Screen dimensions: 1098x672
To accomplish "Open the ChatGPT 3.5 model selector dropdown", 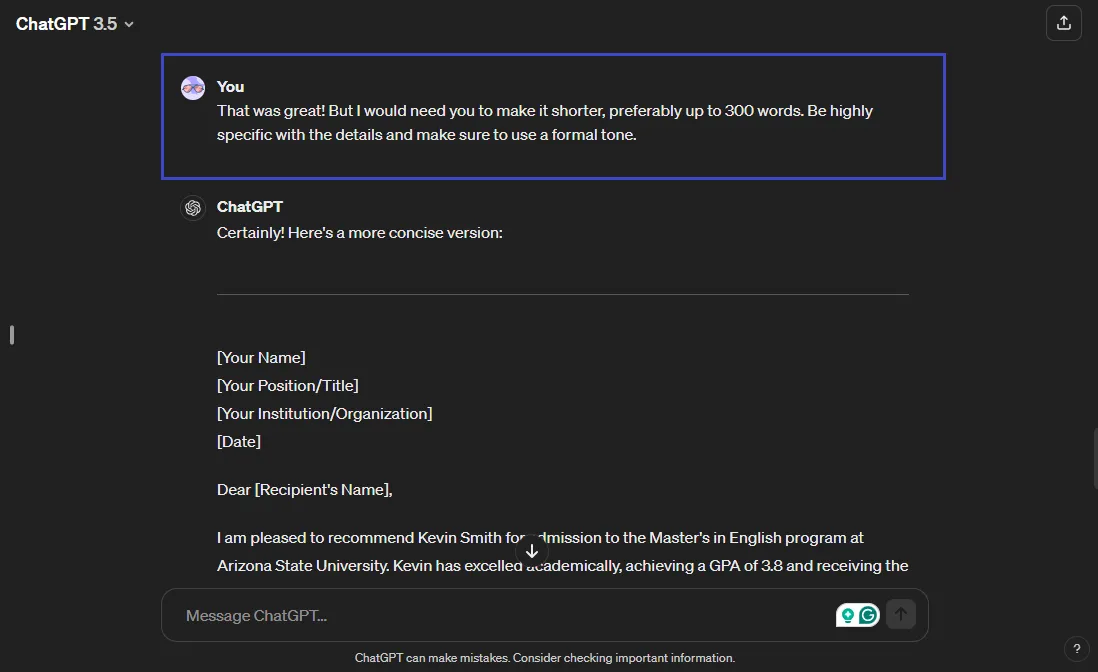I will tap(127, 23).
